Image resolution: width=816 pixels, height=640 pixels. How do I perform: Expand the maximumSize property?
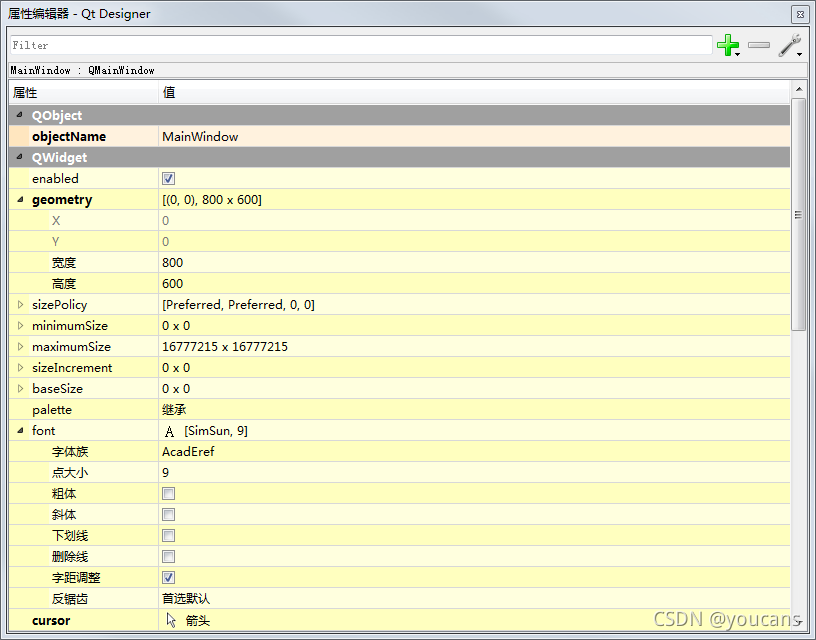point(20,347)
